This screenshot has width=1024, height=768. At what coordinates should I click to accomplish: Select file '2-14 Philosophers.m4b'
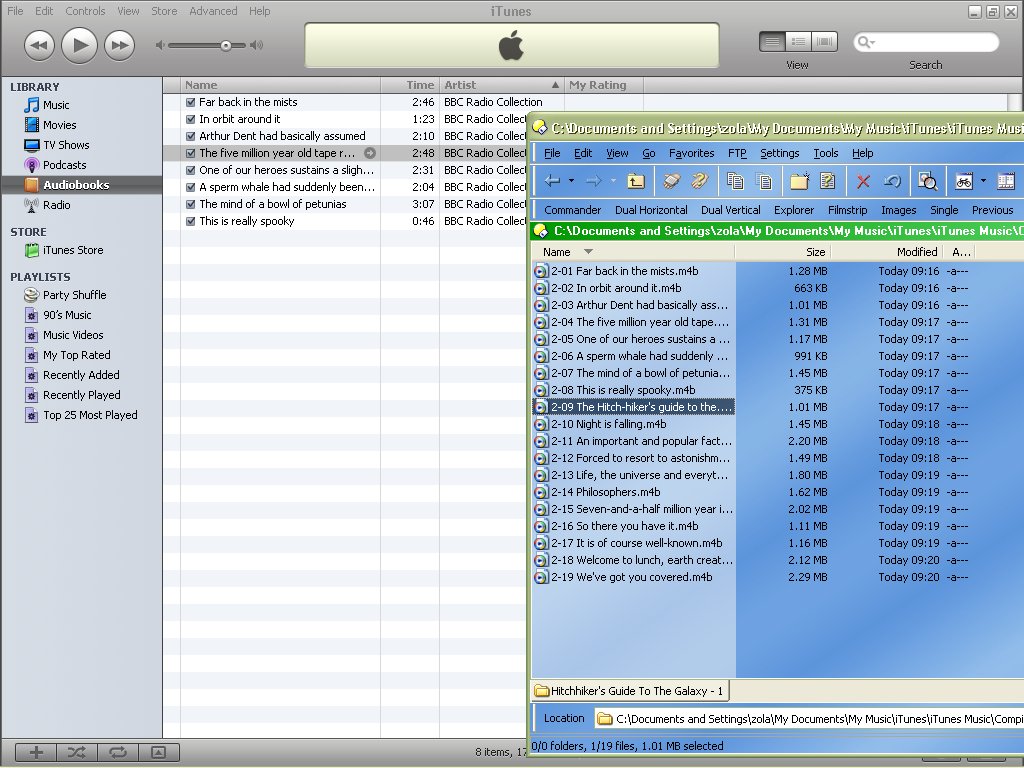605,492
